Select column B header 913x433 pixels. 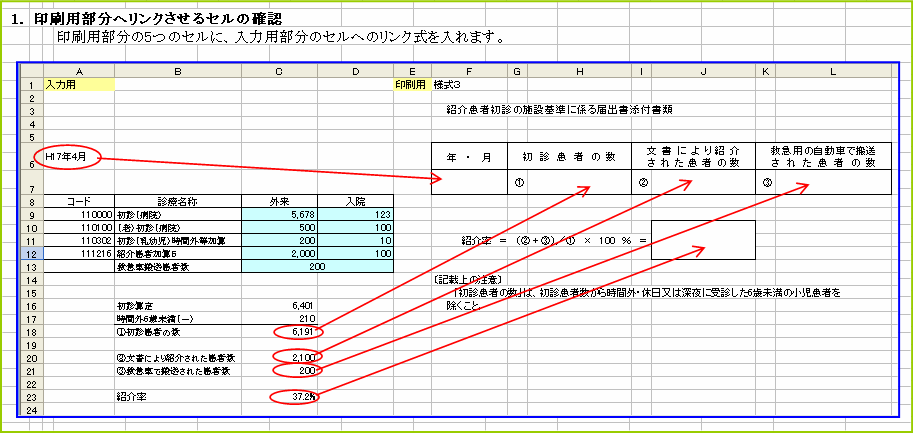[x=178, y=72]
